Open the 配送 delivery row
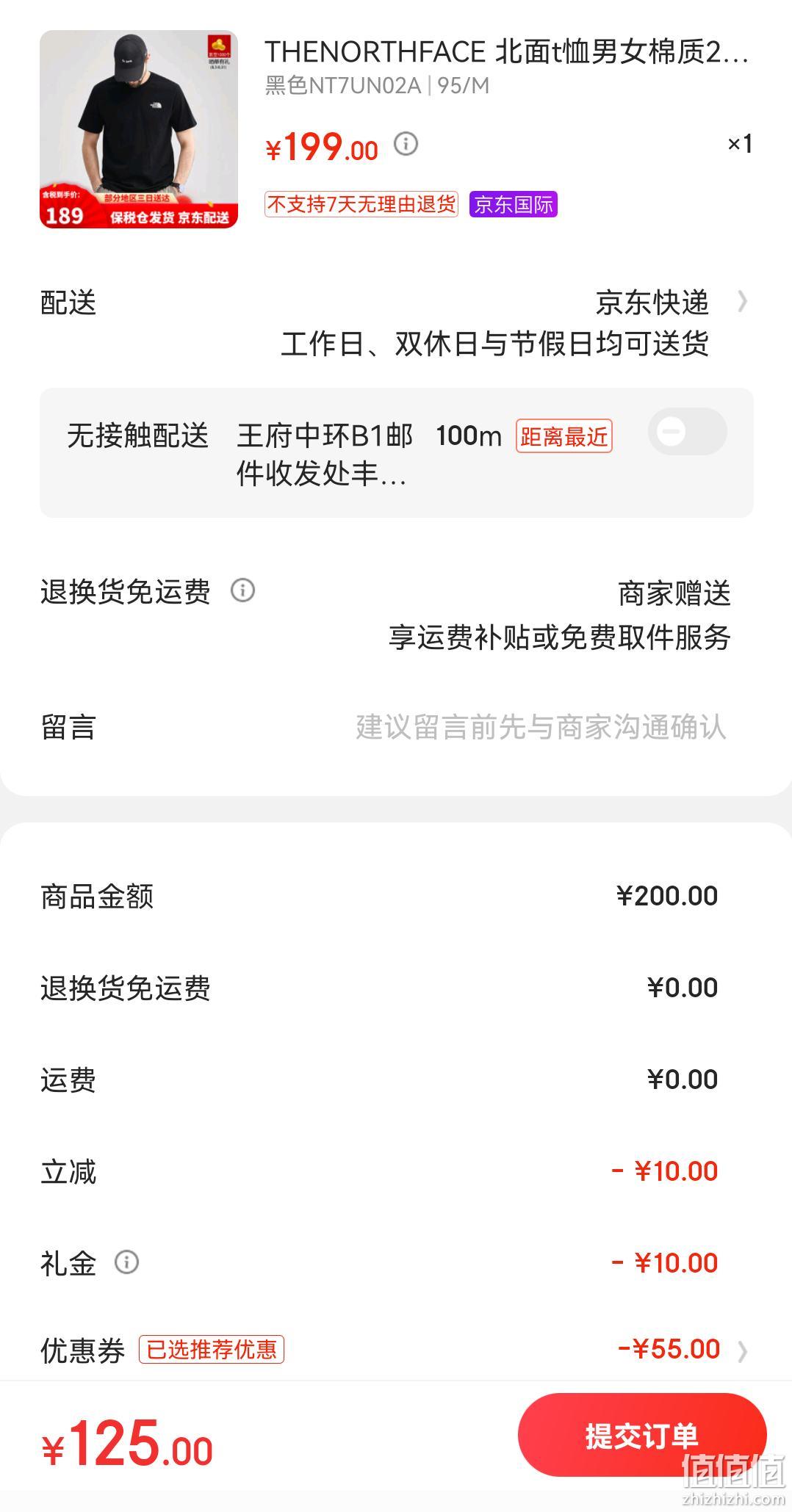This screenshot has width=792, height=1512. click(396, 323)
